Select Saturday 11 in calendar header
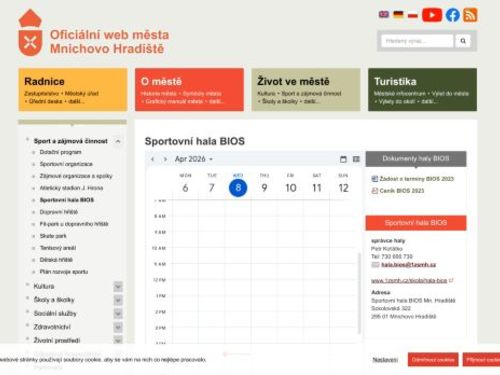The image size is (500, 375). [x=317, y=188]
